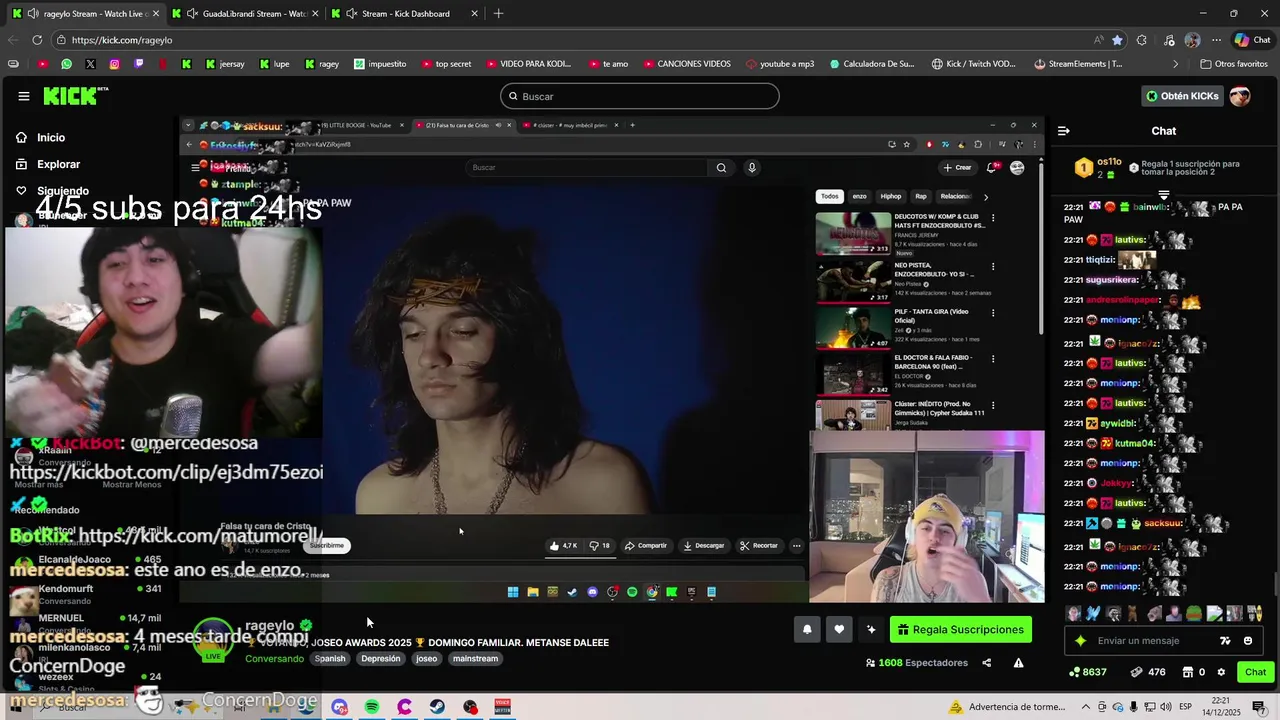
Task: Open Twitch bookmark icon
Action: point(139,64)
